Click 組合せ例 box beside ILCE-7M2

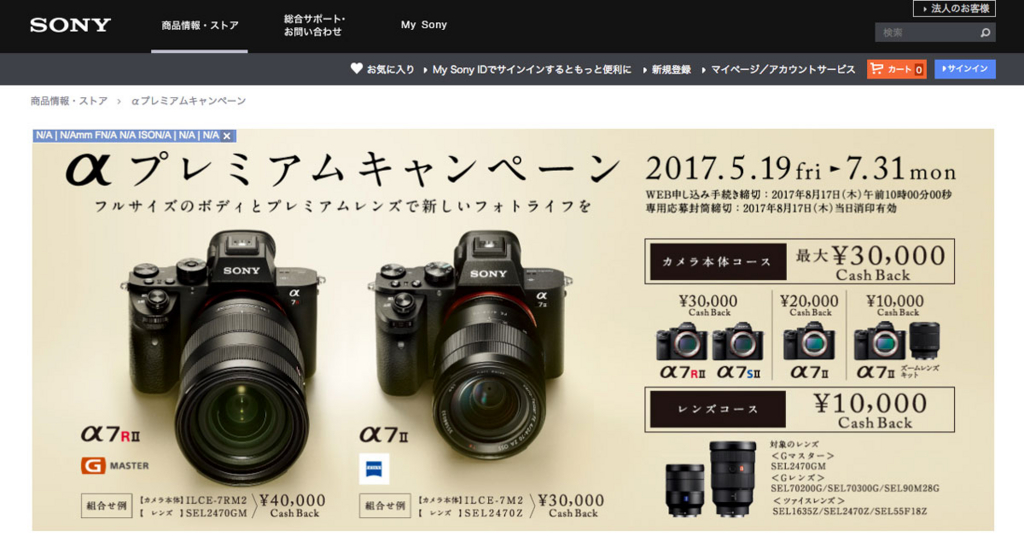coord(385,505)
